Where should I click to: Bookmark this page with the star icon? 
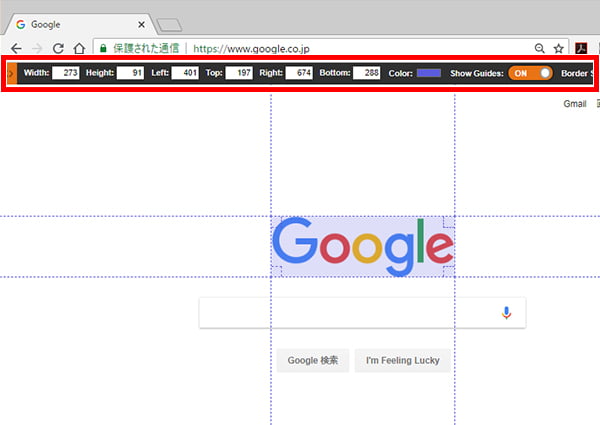point(559,47)
